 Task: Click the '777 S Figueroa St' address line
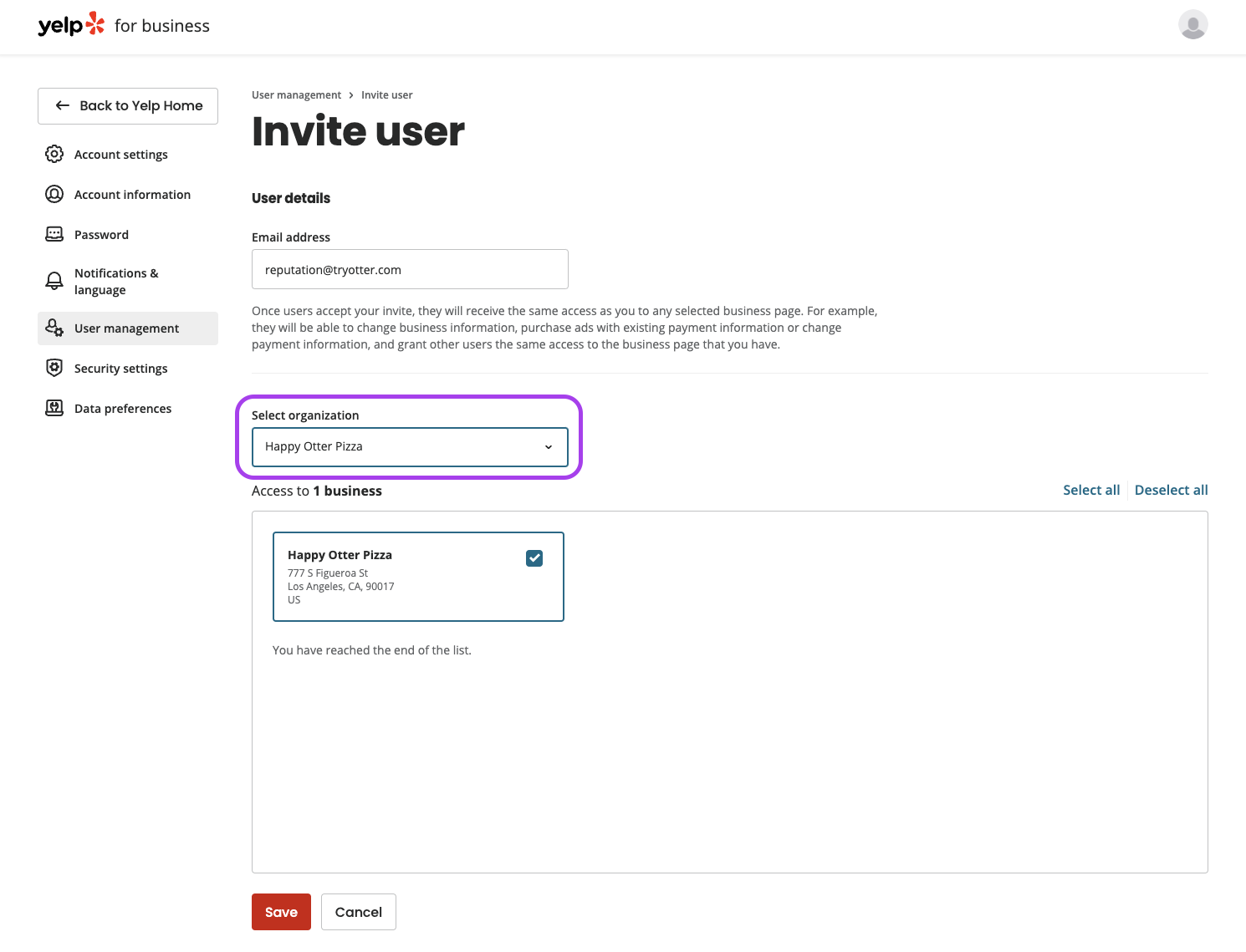[328, 573]
